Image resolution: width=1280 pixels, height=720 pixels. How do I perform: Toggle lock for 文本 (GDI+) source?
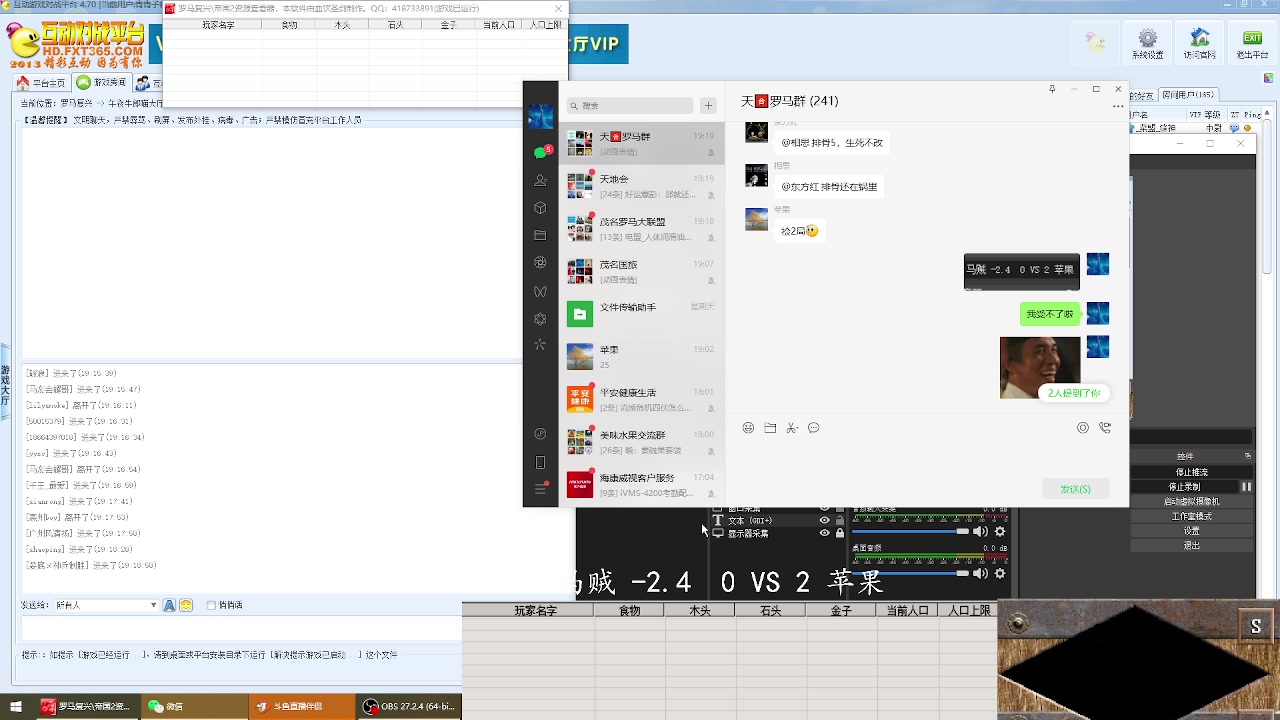pos(840,521)
